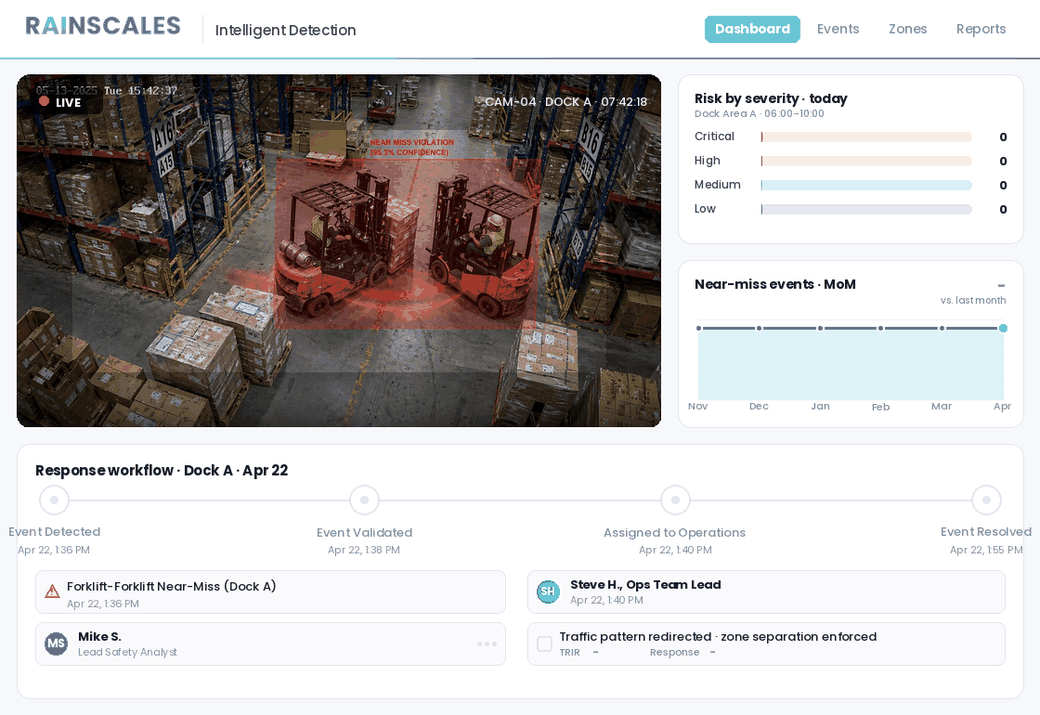Screen dimensions: 1040x715
Task: Open the Forklift-Forklift Near-Miss event card
Action: (270, 592)
